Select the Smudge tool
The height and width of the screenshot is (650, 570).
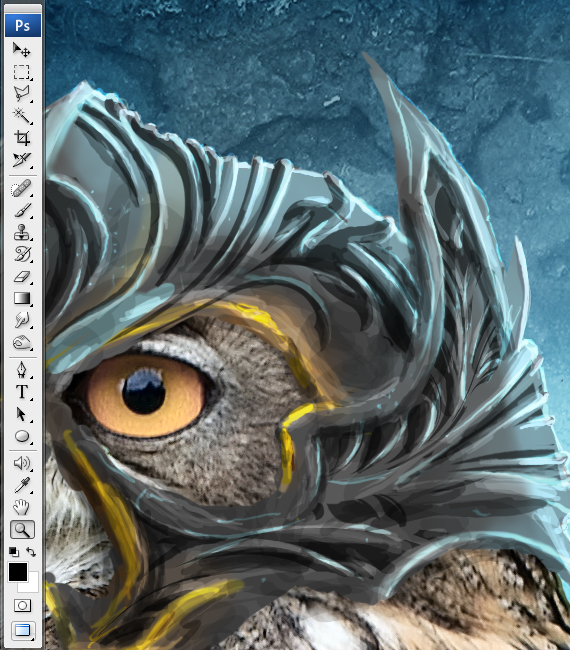point(22,320)
